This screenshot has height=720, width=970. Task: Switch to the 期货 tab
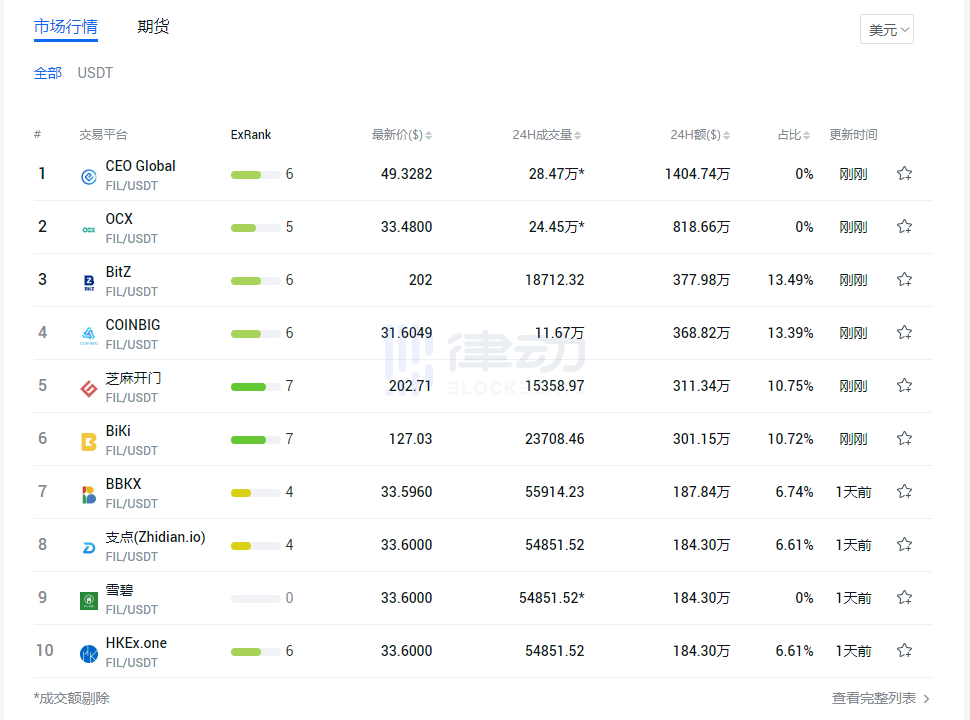click(x=153, y=27)
